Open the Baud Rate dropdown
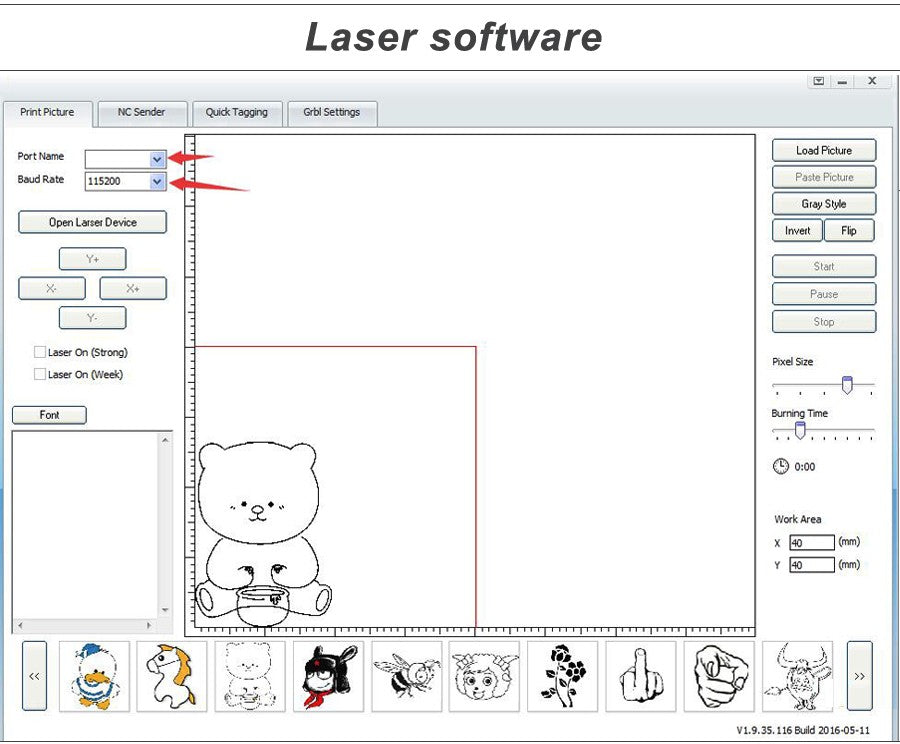This screenshot has height=744, width=900. click(x=156, y=180)
